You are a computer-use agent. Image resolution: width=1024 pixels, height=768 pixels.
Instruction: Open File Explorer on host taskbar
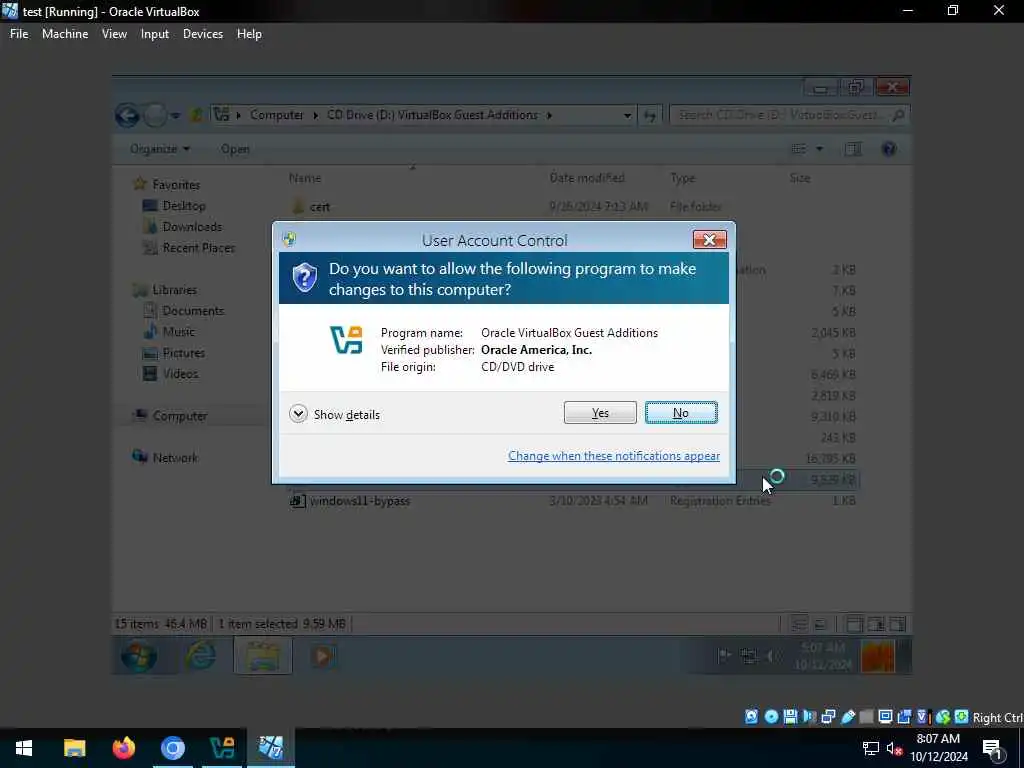pos(74,748)
